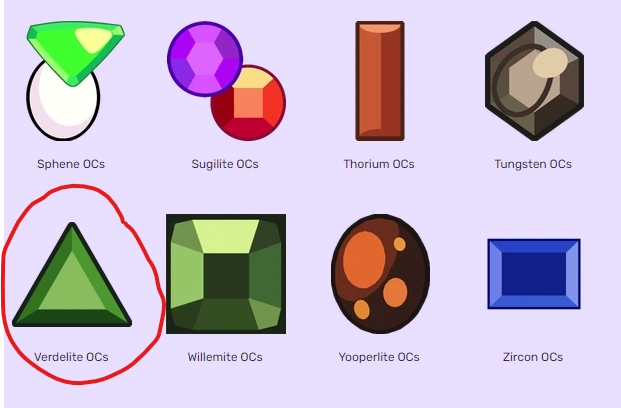Select the purple Sugilite gem icon
Screen dimensions: 621x408
pyautogui.click(x=205, y=59)
